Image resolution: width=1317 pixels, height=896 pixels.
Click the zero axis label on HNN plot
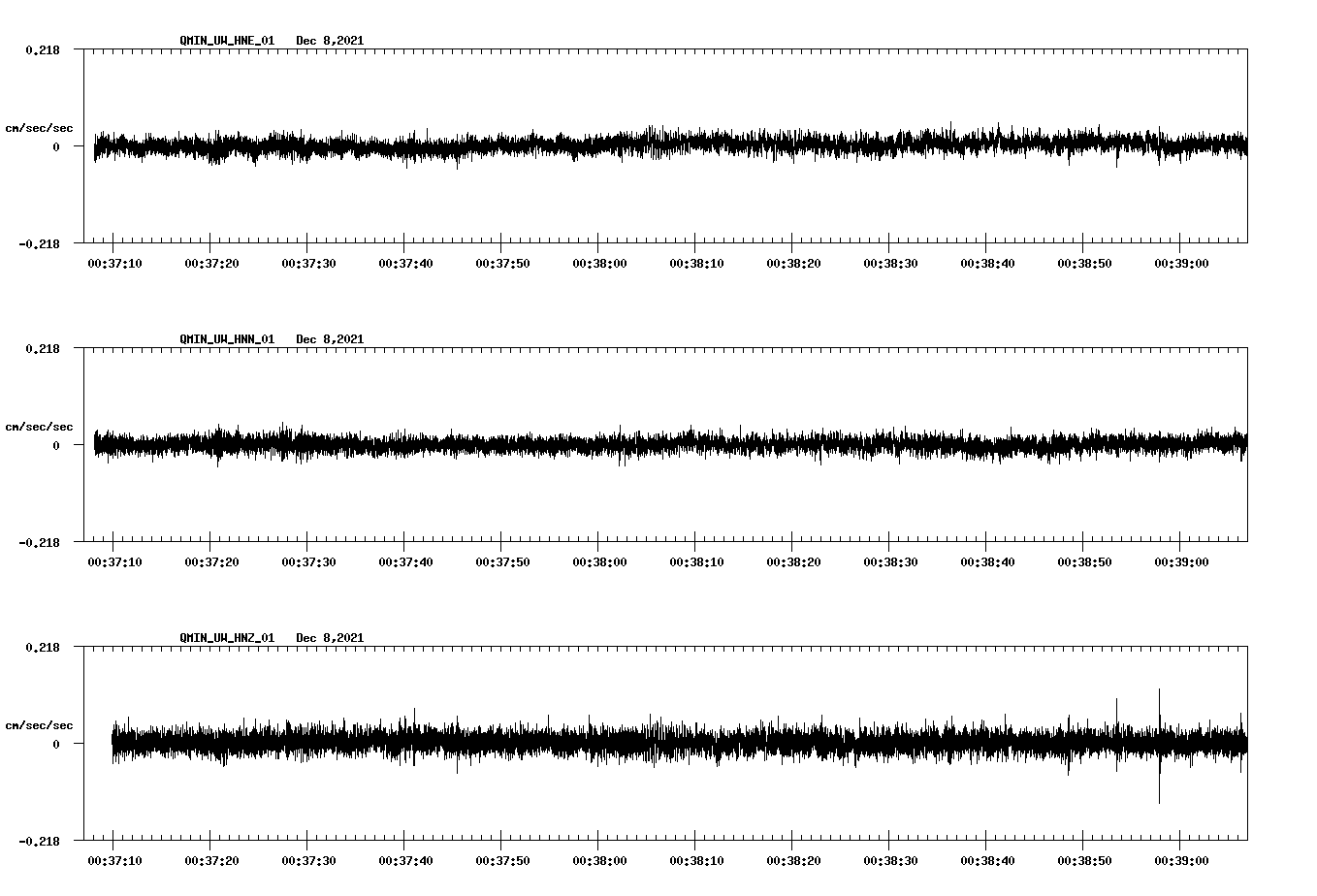(x=55, y=445)
